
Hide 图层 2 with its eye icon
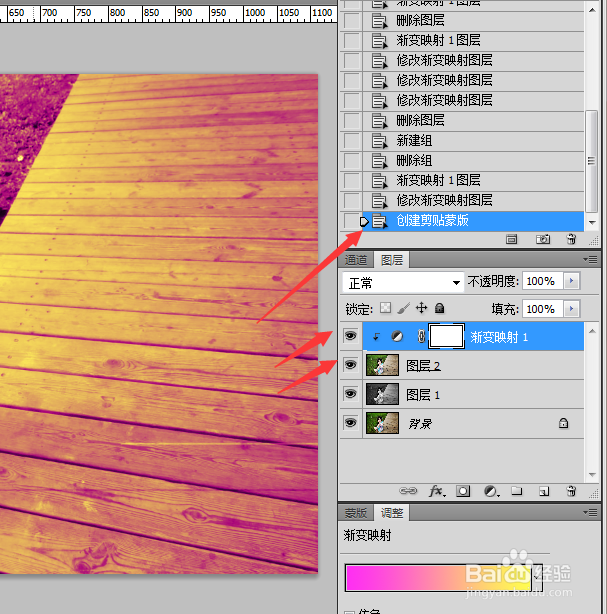[x=350, y=365]
